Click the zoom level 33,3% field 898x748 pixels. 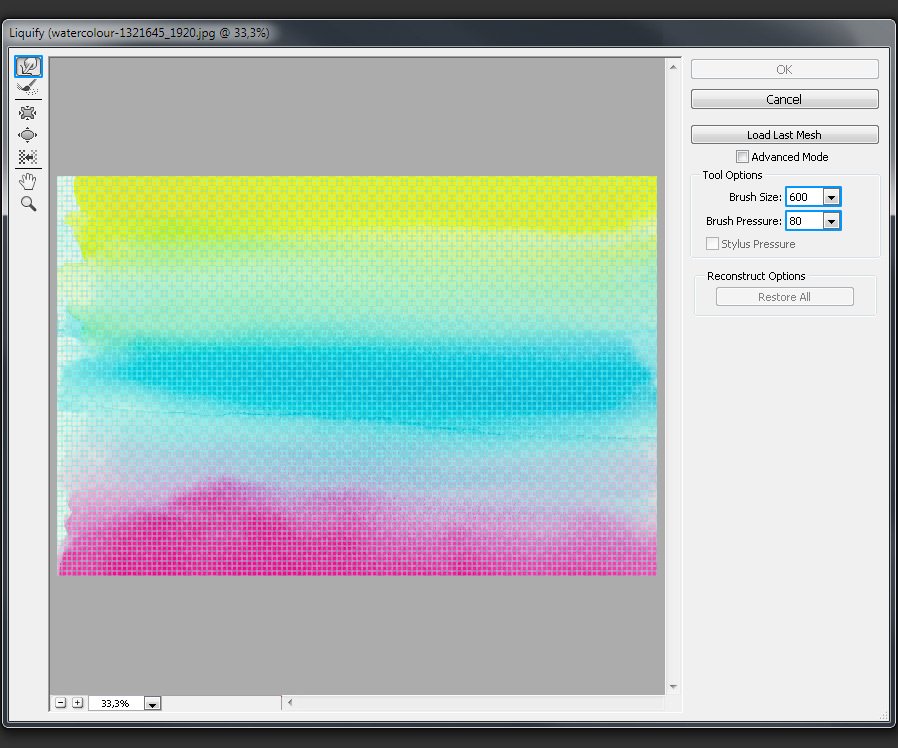tap(116, 703)
